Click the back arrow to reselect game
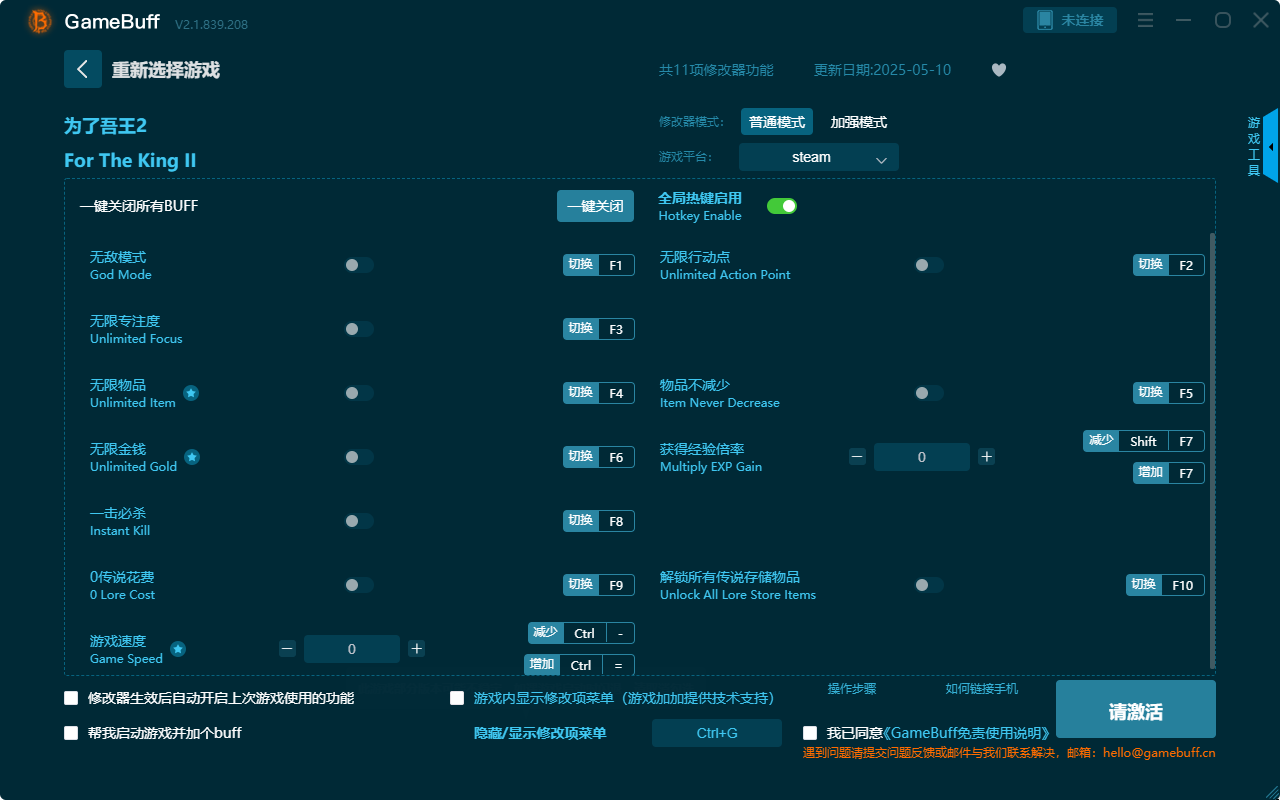Screen dimensions: 1280x800 [83, 69]
